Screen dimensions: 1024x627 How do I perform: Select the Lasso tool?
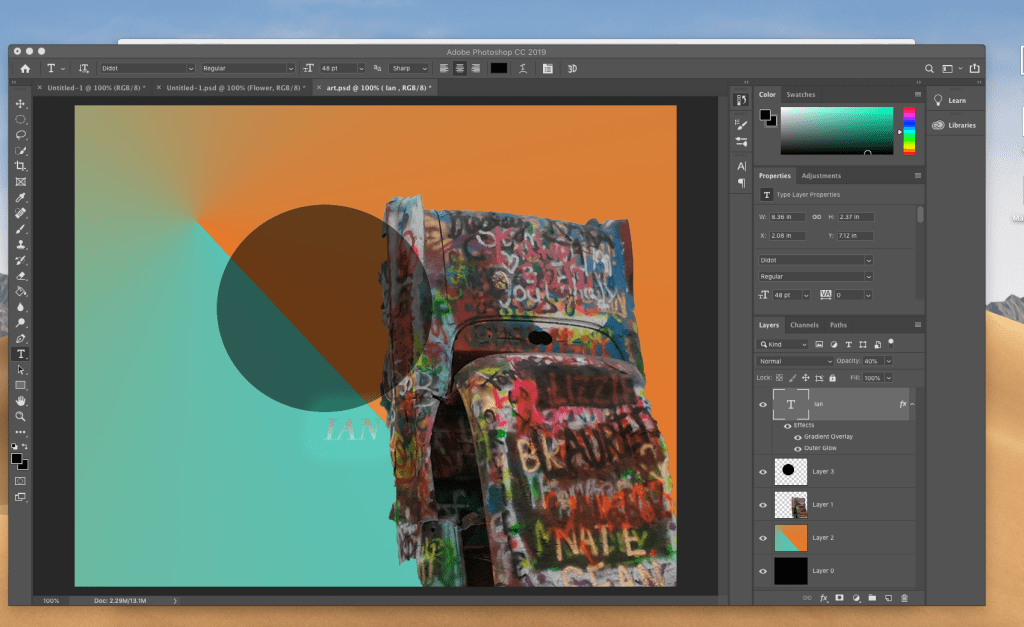(x=20, y=135)
